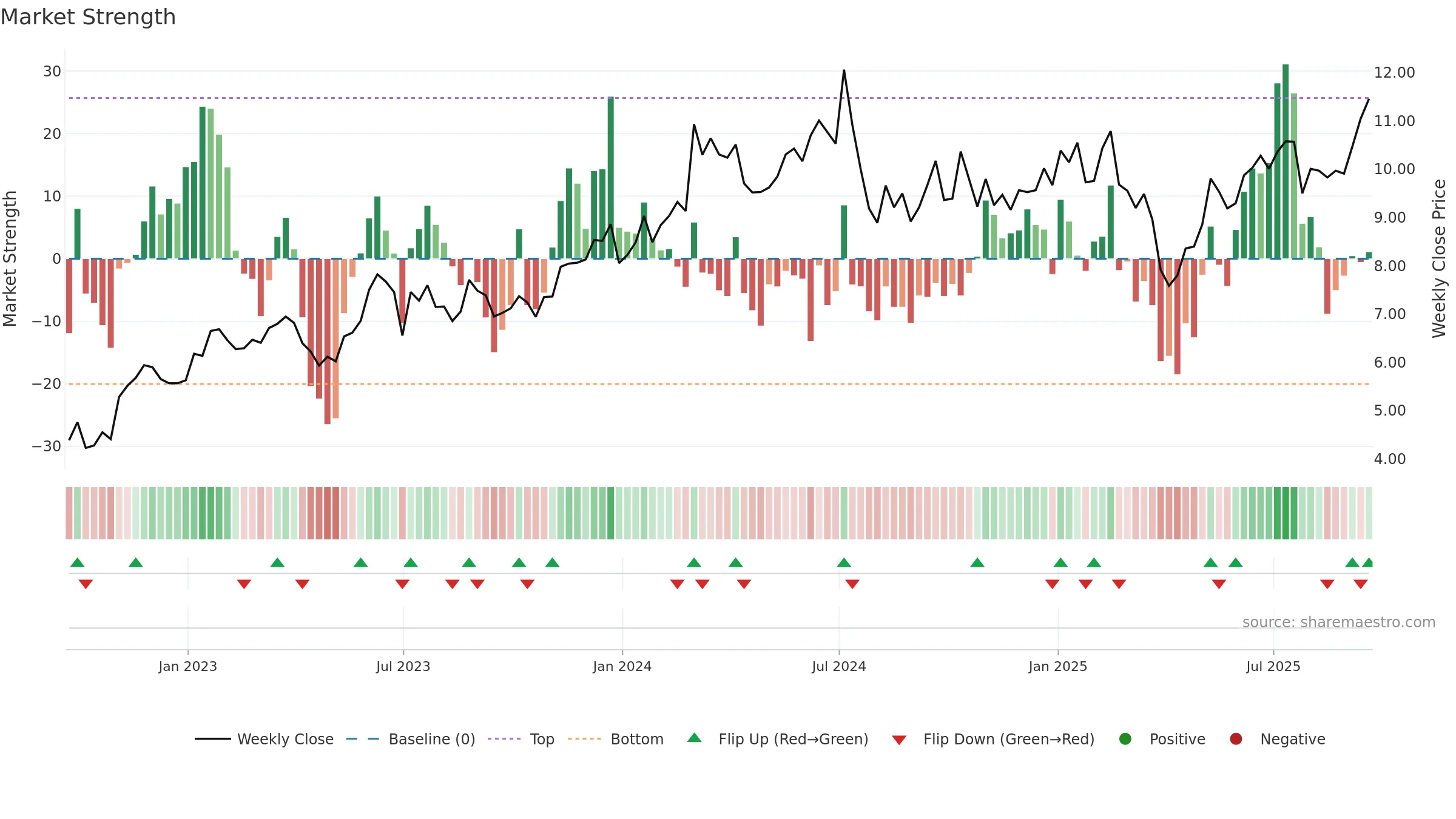
Task: Click the orange dotted Bottom line
Action: 719,384
